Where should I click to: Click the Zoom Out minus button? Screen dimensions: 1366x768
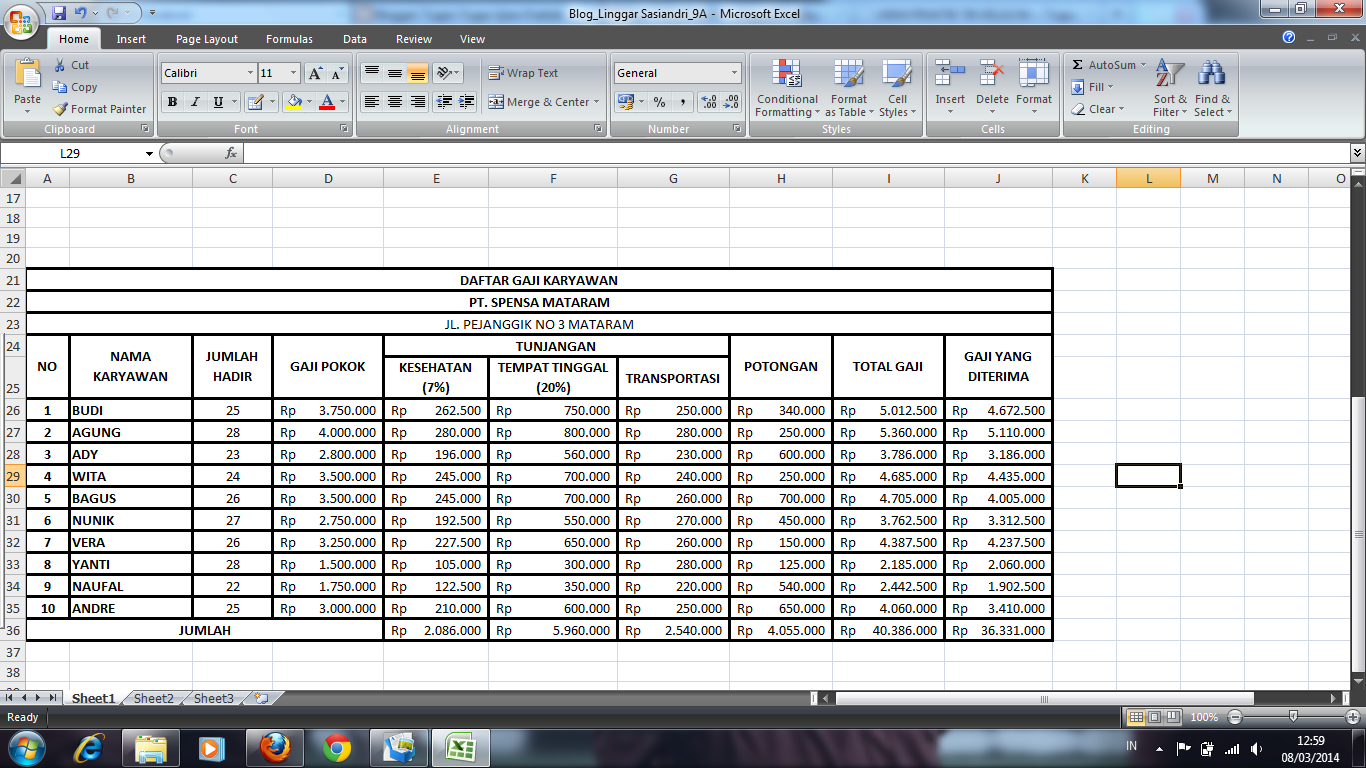[1235, 717]
